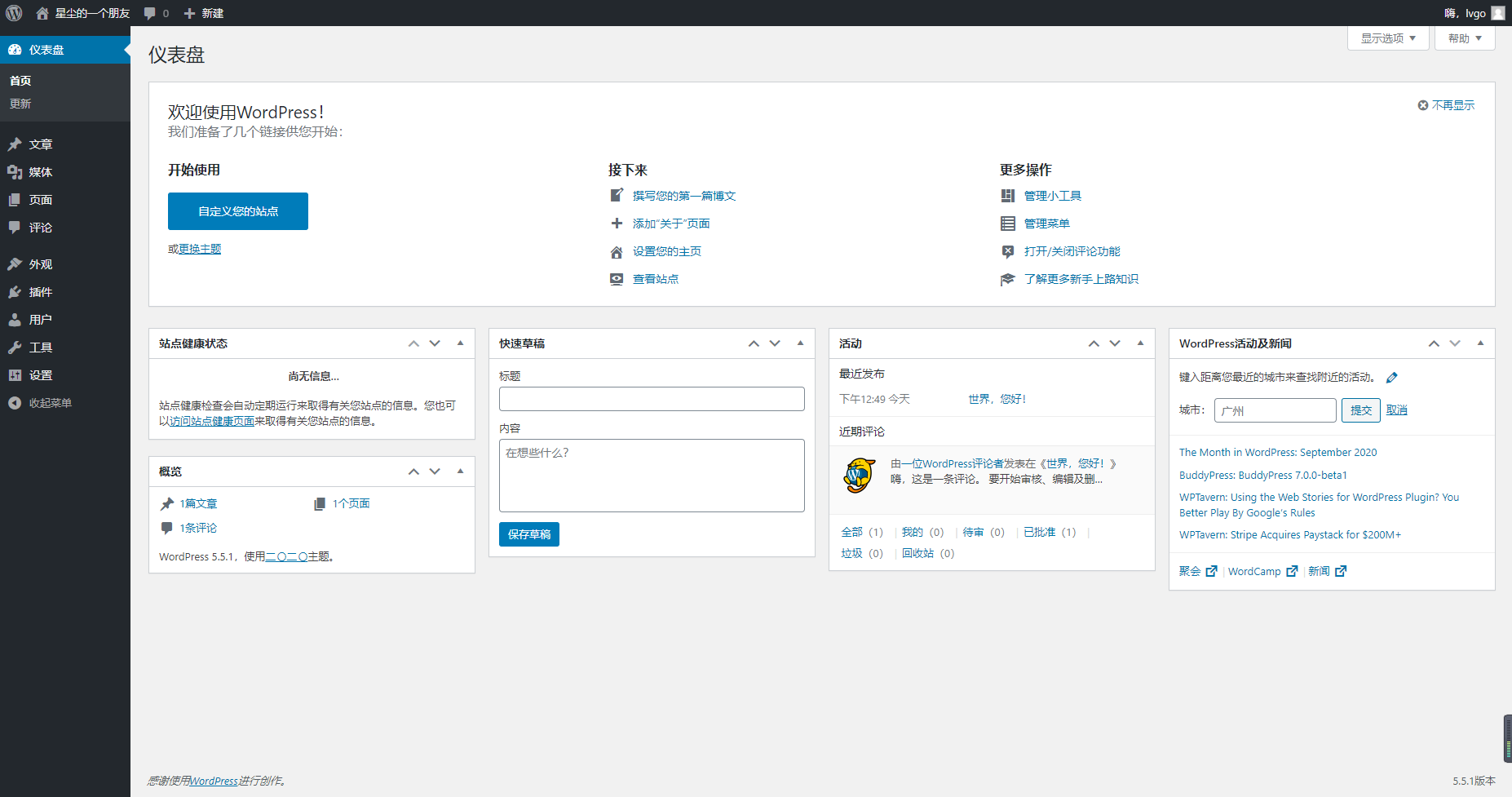Viewport: 1512px width, 797px height.
Task: Click the WordPress logo in admin bar
Action: point(14,13)
